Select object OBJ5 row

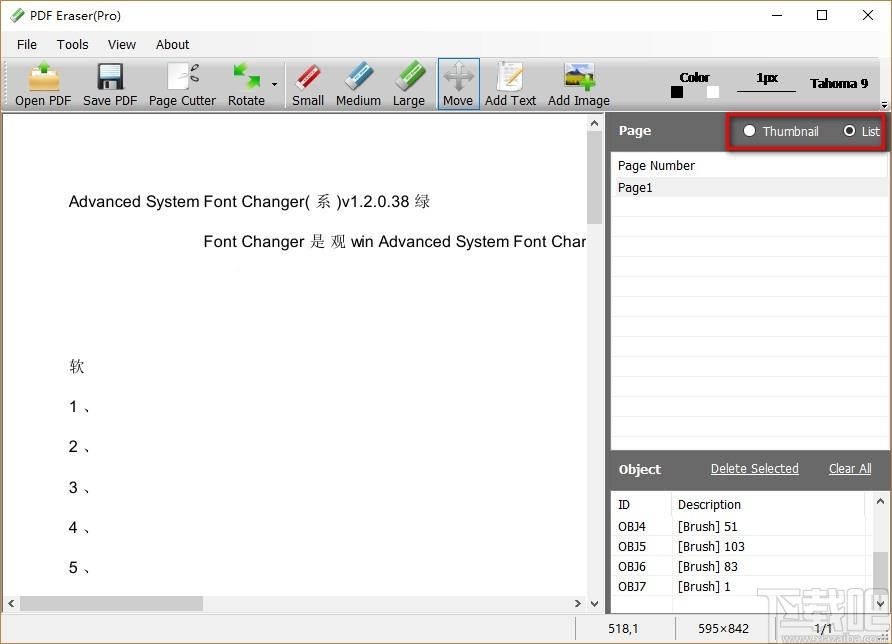tap(742, 547)
